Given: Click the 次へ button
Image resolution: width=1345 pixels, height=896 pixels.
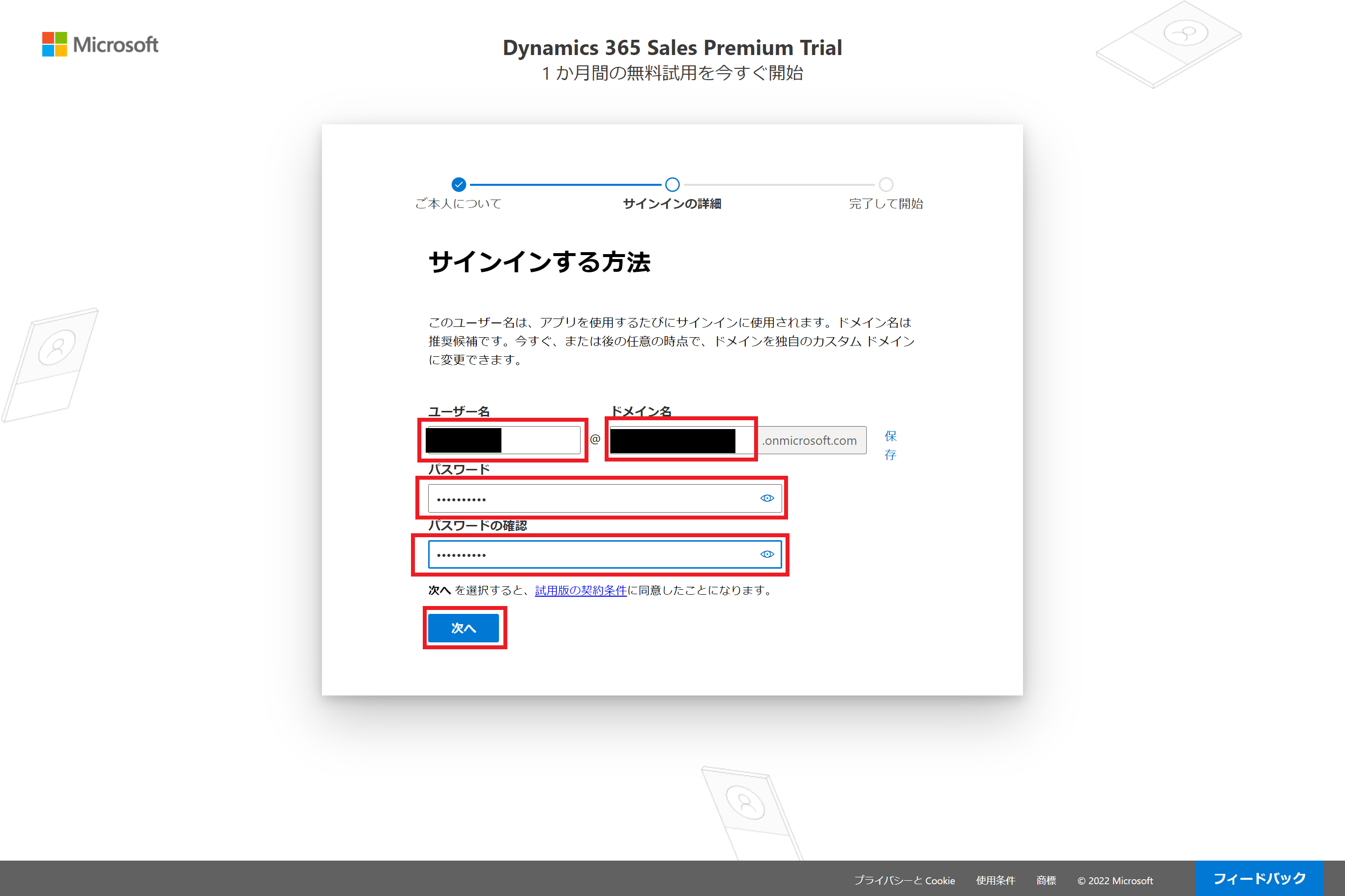Looking at the screenshot, I should pyautogui.click(x=464, y=628).
